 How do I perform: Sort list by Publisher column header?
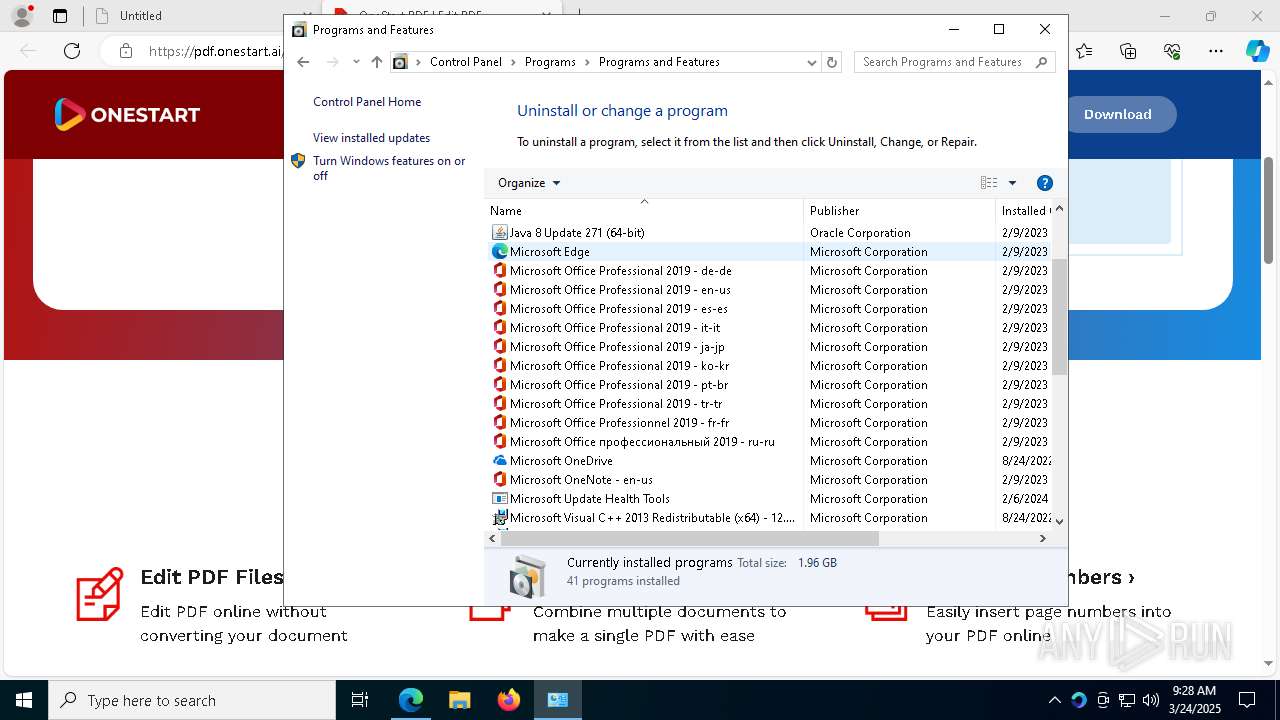(899, 211)
